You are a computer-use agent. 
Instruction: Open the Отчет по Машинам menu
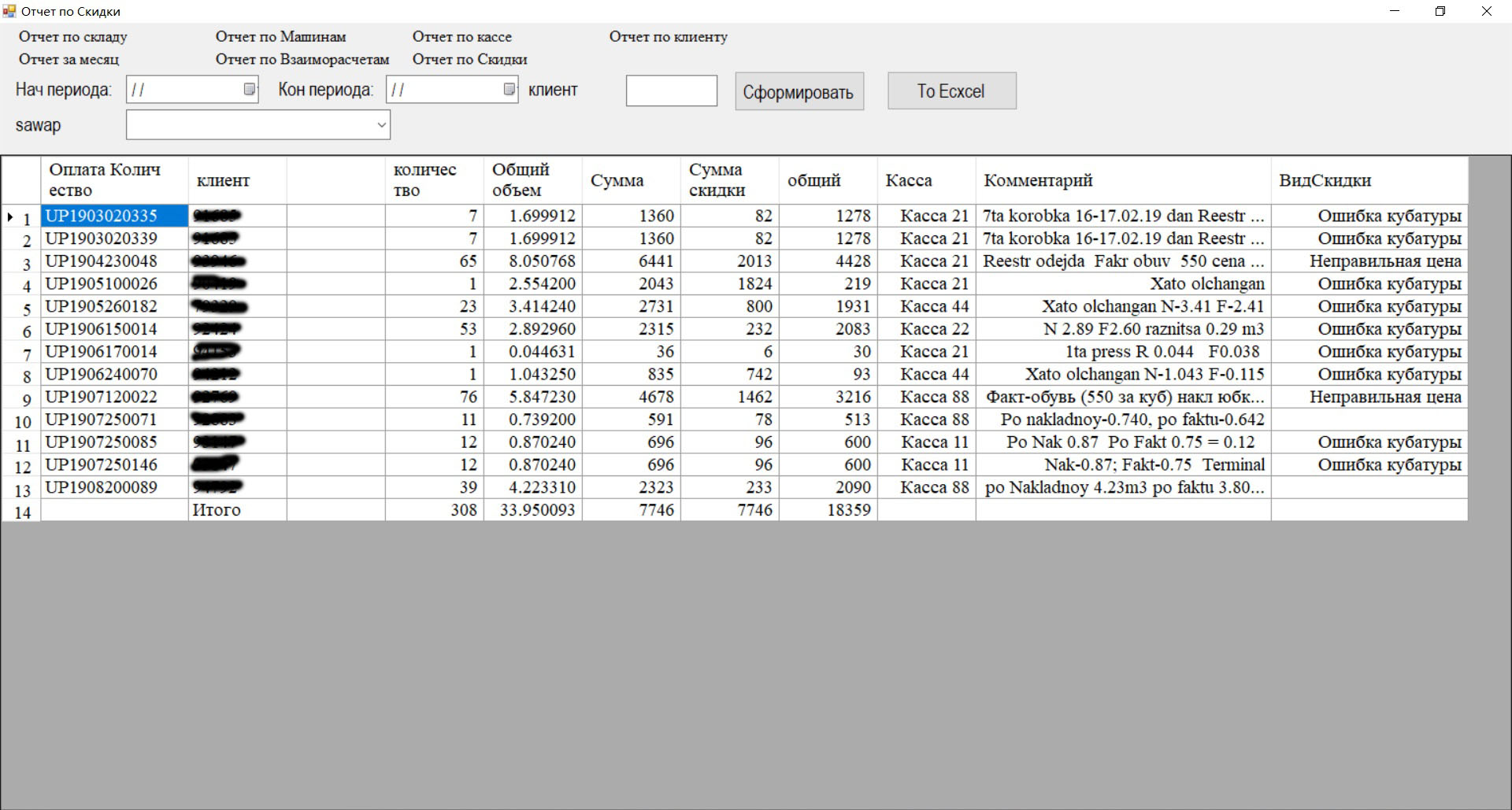(x=280, y=37)
